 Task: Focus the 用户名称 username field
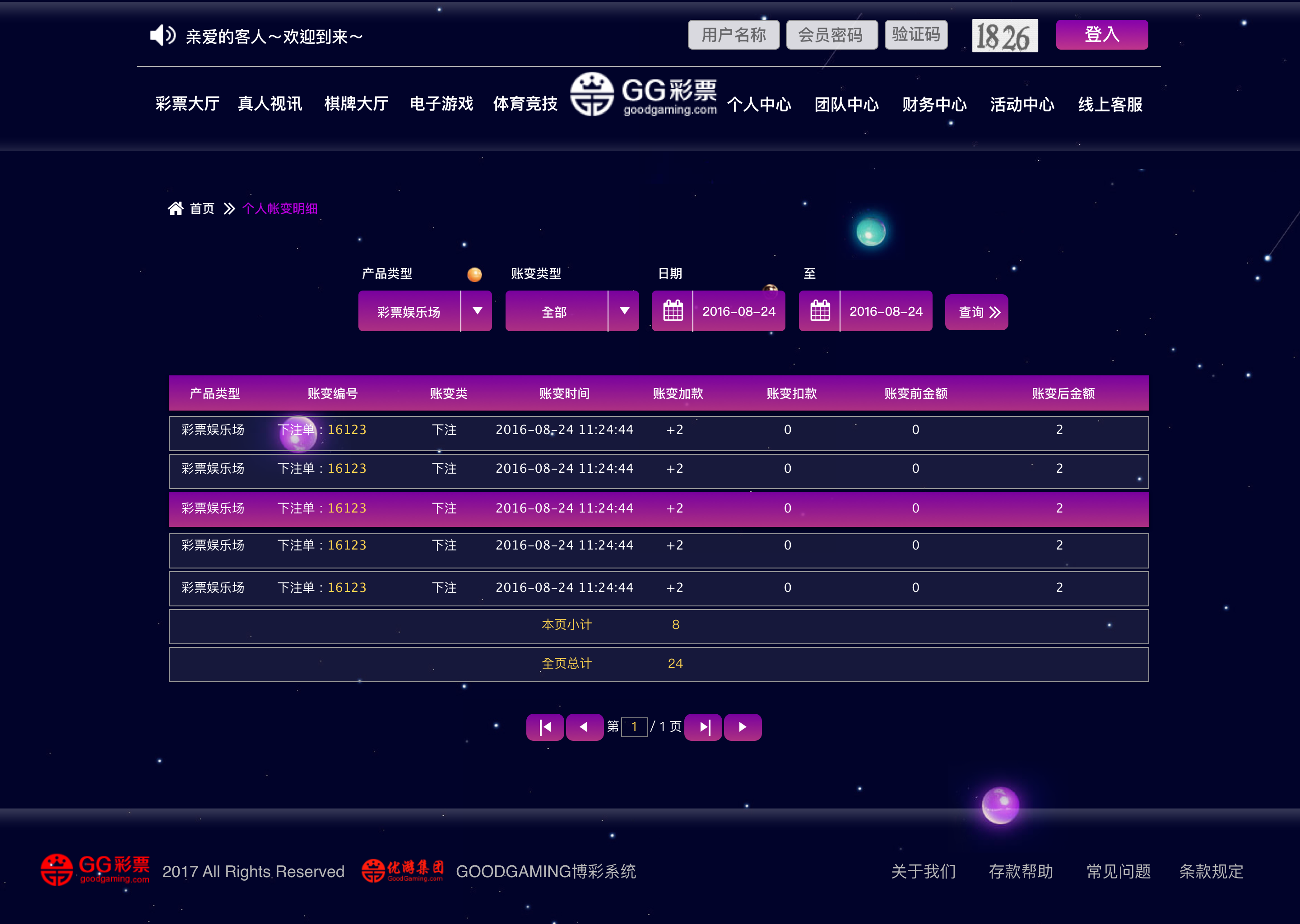[x=733, y=35]
